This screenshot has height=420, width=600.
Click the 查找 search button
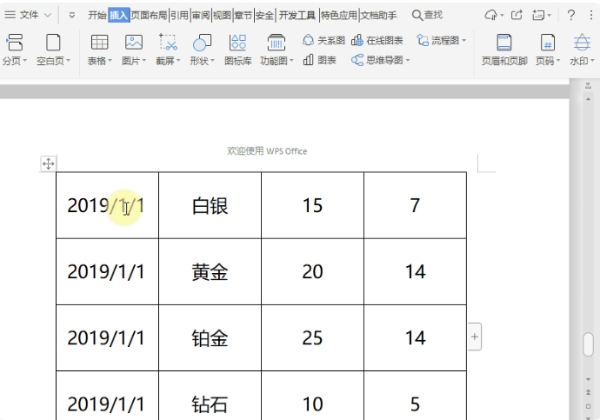tap(427, 15)
